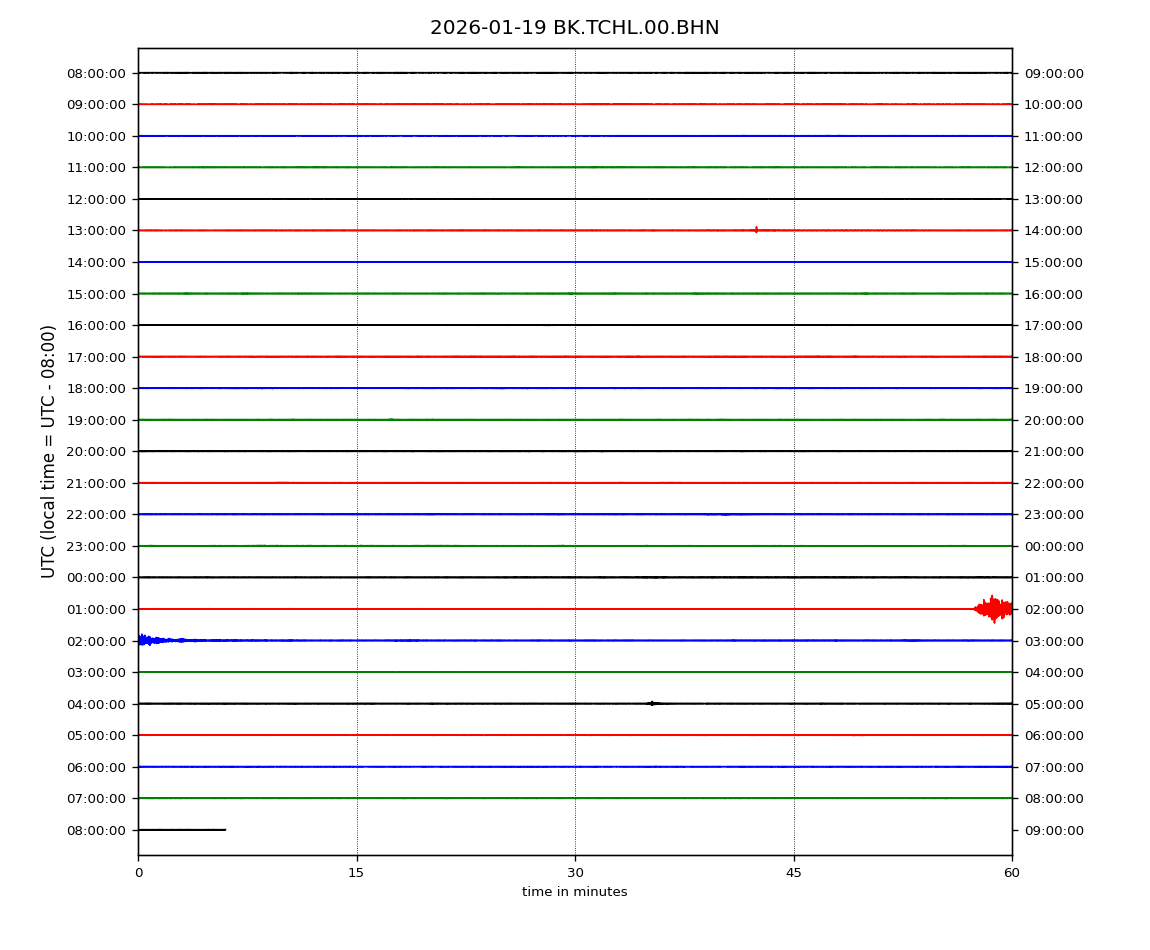Screen dimensions: 1150x950
Task: Click the plot title BK.TCHL.00.BHN
Action: [574, 28]
